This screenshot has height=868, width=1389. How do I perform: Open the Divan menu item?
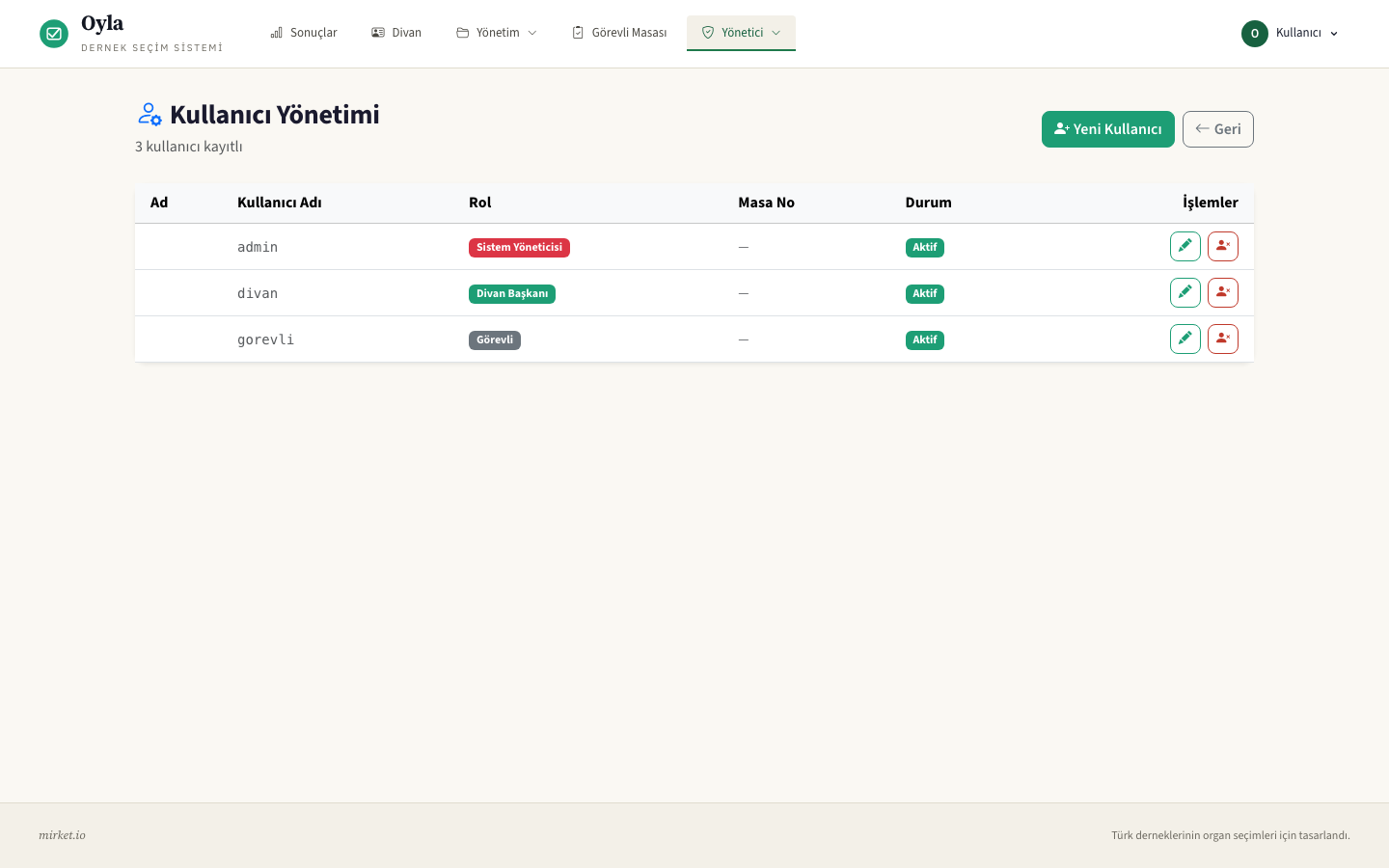(396, 33)
